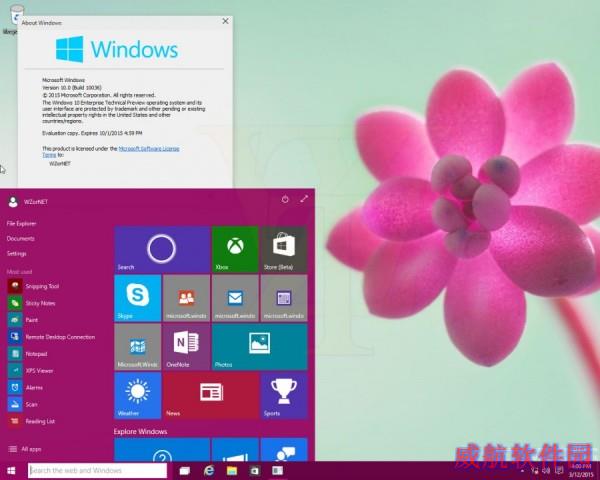Click the Search the web and Windows box
Screen dimensions: 600x480
click(98, 470)
